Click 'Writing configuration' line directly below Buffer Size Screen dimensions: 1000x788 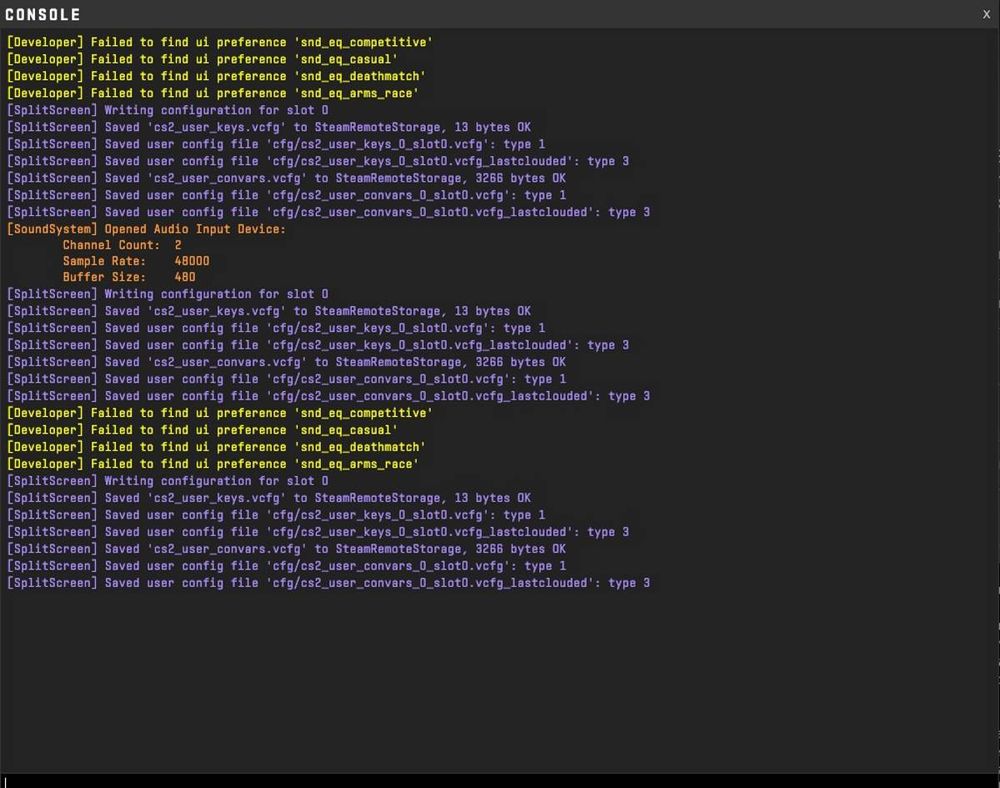pyautogui.click(x=167, y=294)
